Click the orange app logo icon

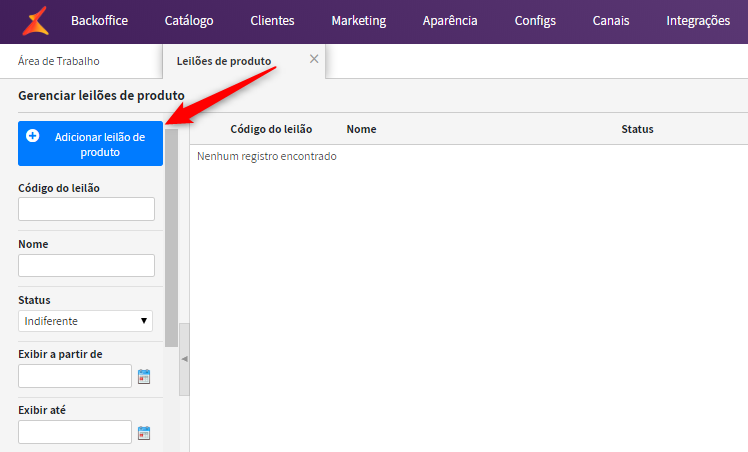click(x=36, y=21)
